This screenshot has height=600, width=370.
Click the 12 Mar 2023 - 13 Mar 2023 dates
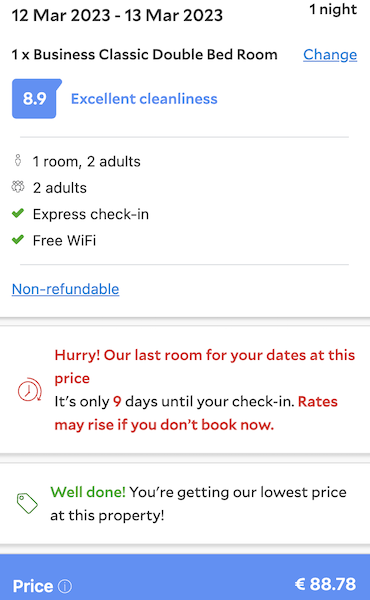117,16
